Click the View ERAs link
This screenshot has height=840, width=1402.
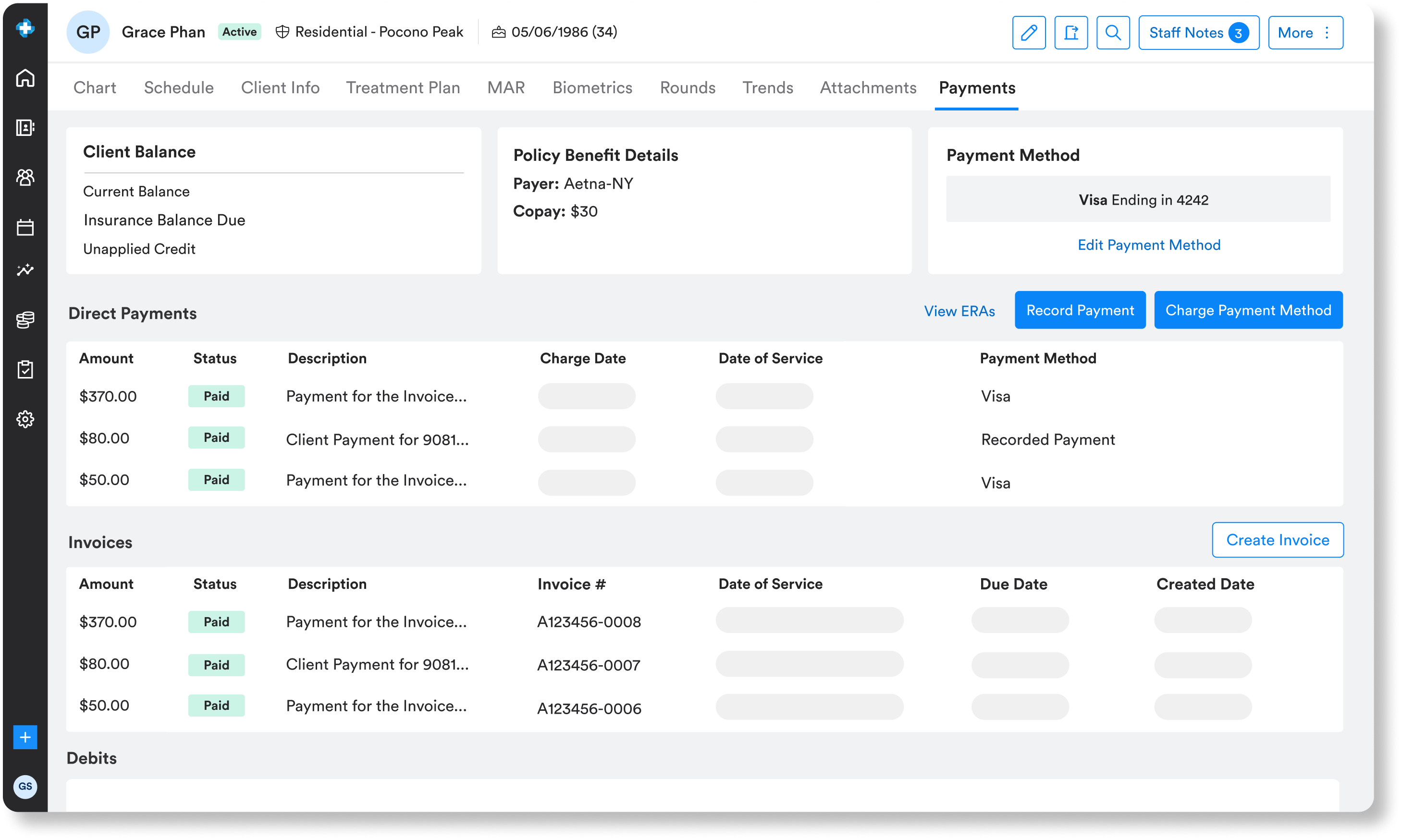(x=959, y=311)
